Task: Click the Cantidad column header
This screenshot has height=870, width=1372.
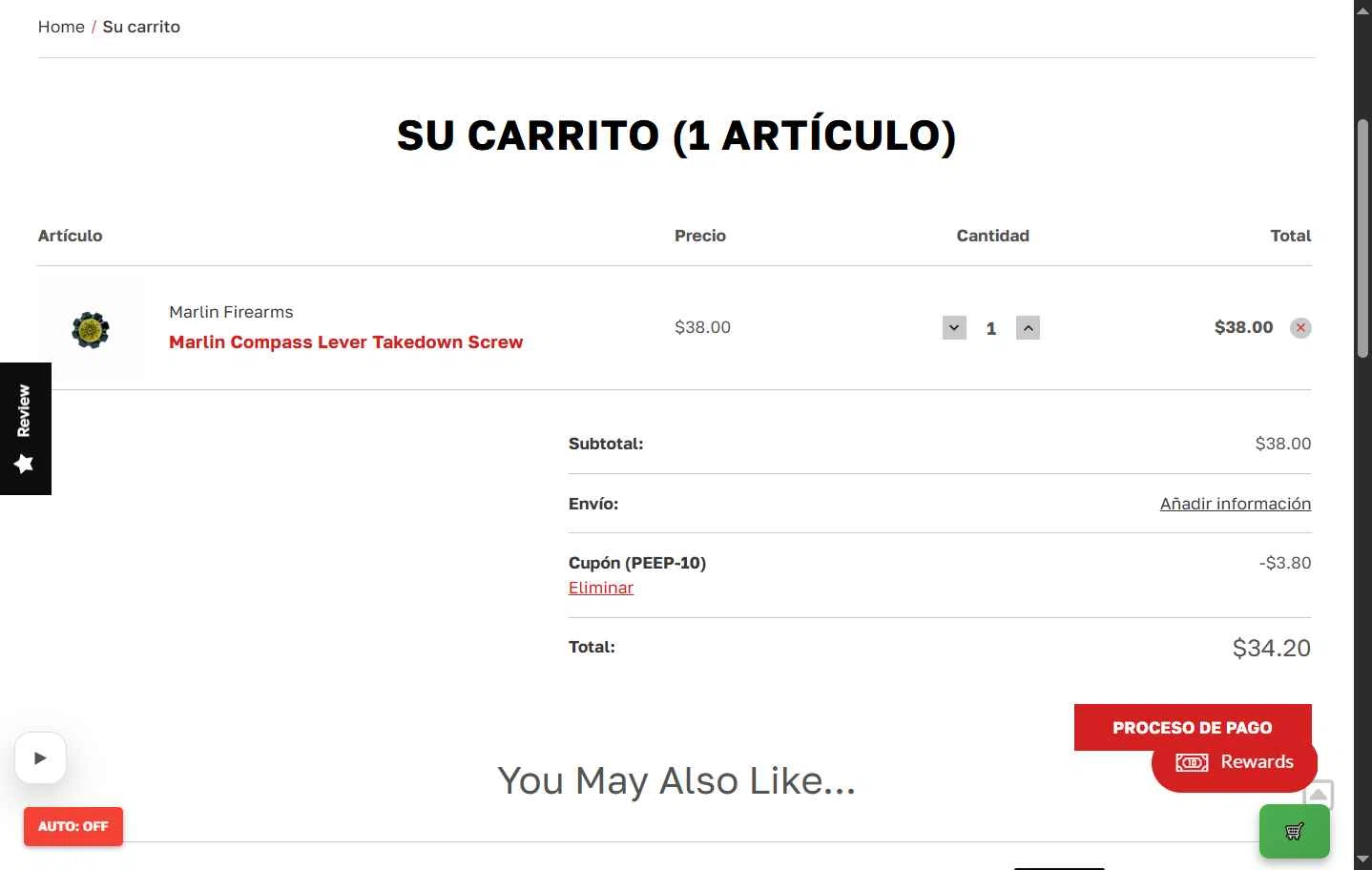Action: point(993,236)
